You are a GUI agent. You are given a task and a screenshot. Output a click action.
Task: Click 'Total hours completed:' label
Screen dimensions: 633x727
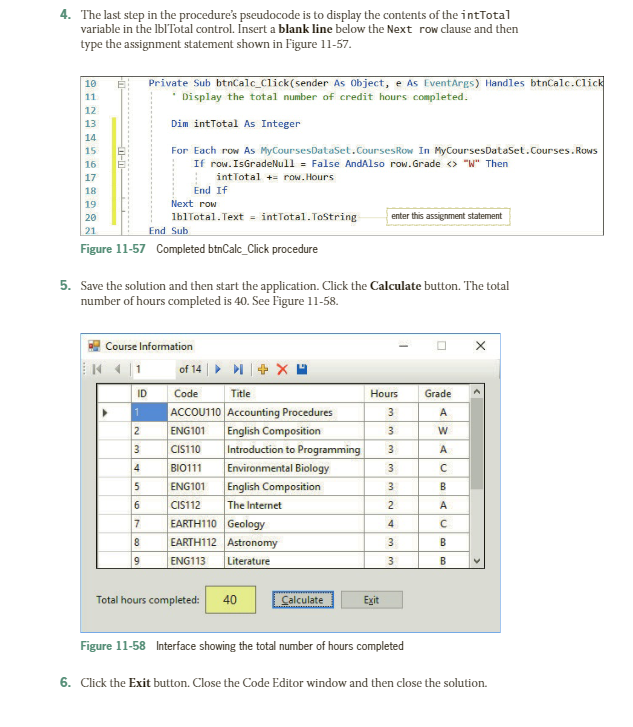point(147,600)
